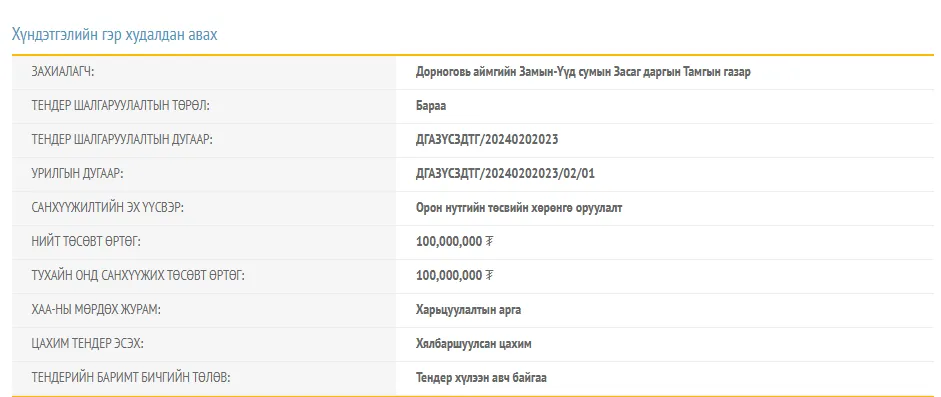Click label "ТЕНДЕРИЙН БАРИМТ БИЧГИЙН ТӨЛӨВ:"
Image resolution: width=941 pixels, height=397 pixels.
point(131,378)
